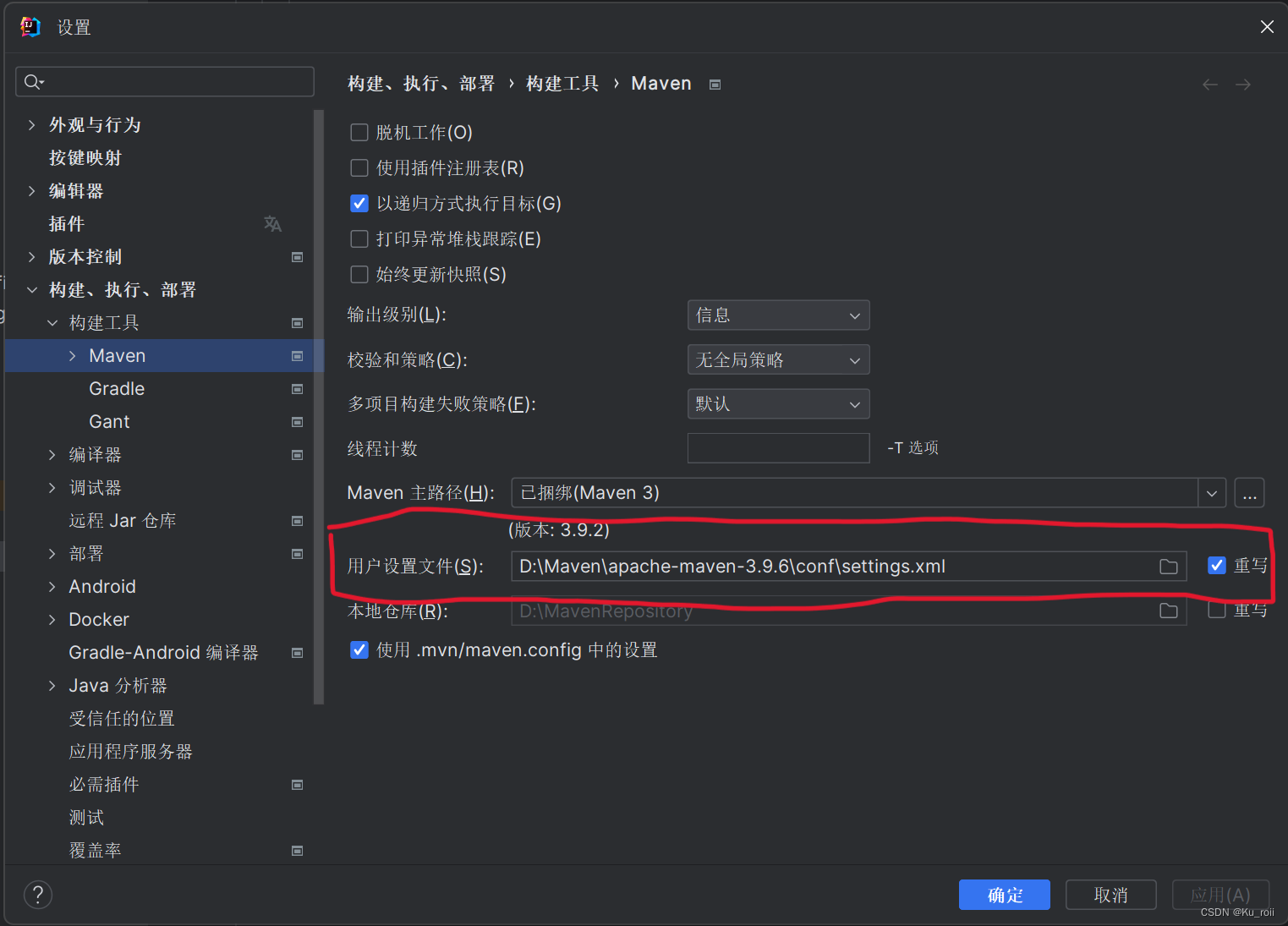Uncheck 以递归方式执行目标

tap(359, 203)
